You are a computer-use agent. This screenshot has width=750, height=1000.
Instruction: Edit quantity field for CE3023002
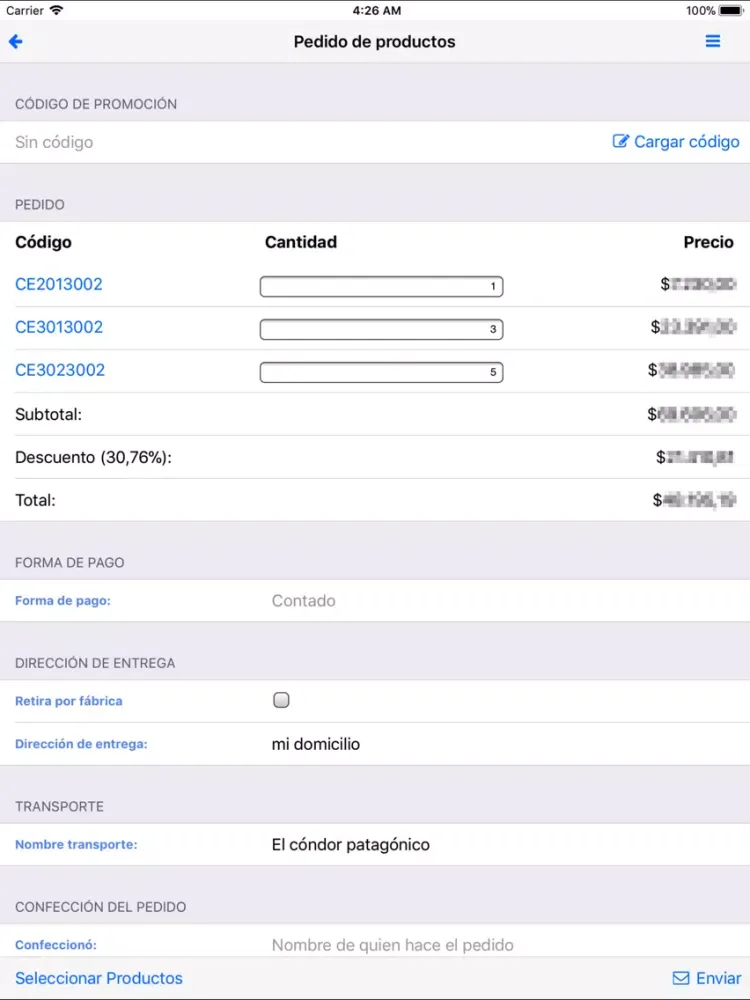(381, 372)
